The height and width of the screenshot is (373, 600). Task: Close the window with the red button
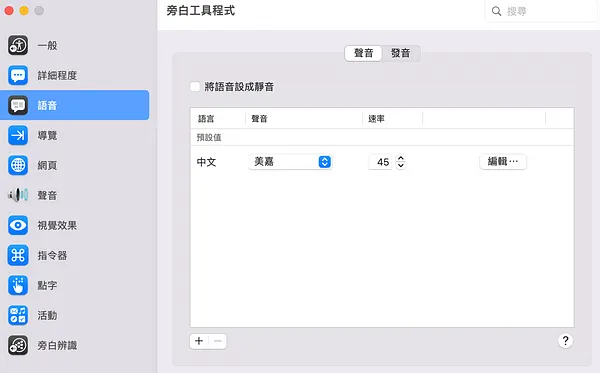[9, 11]
